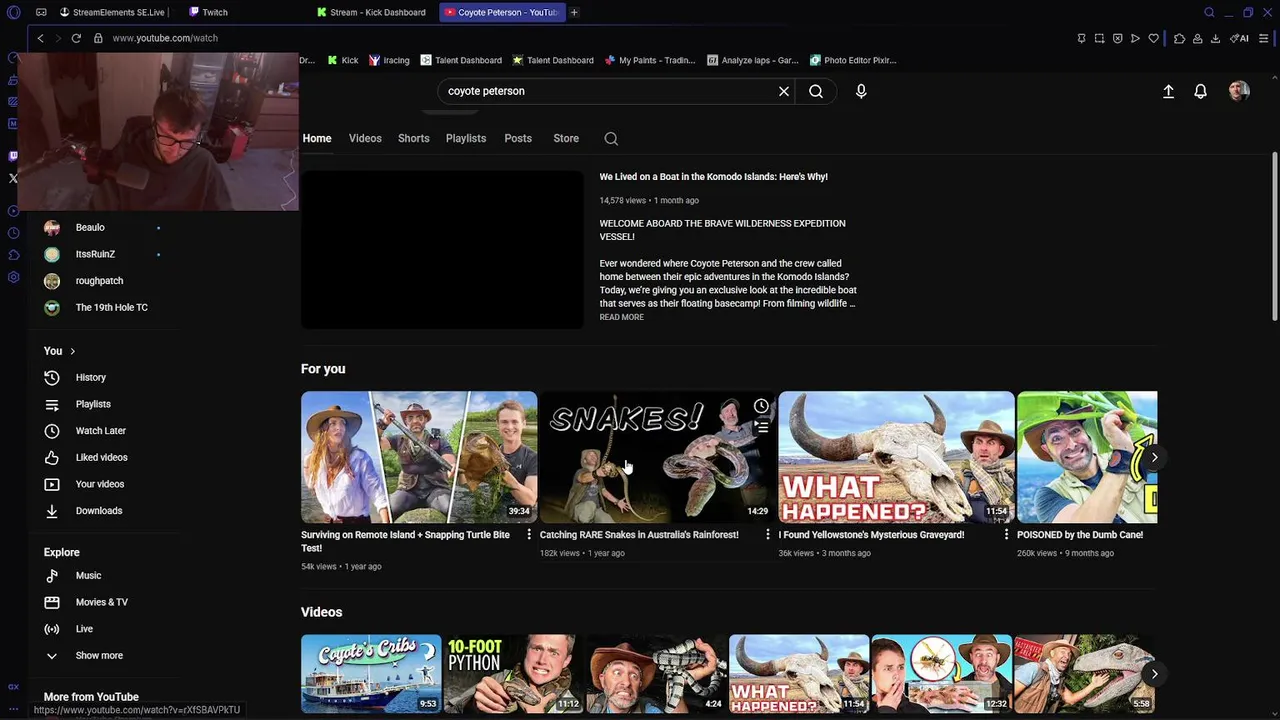Open the Komodo Islands boat video title
The width and height of the screenshot is (1280, 720).
click(x=713, y=177)
